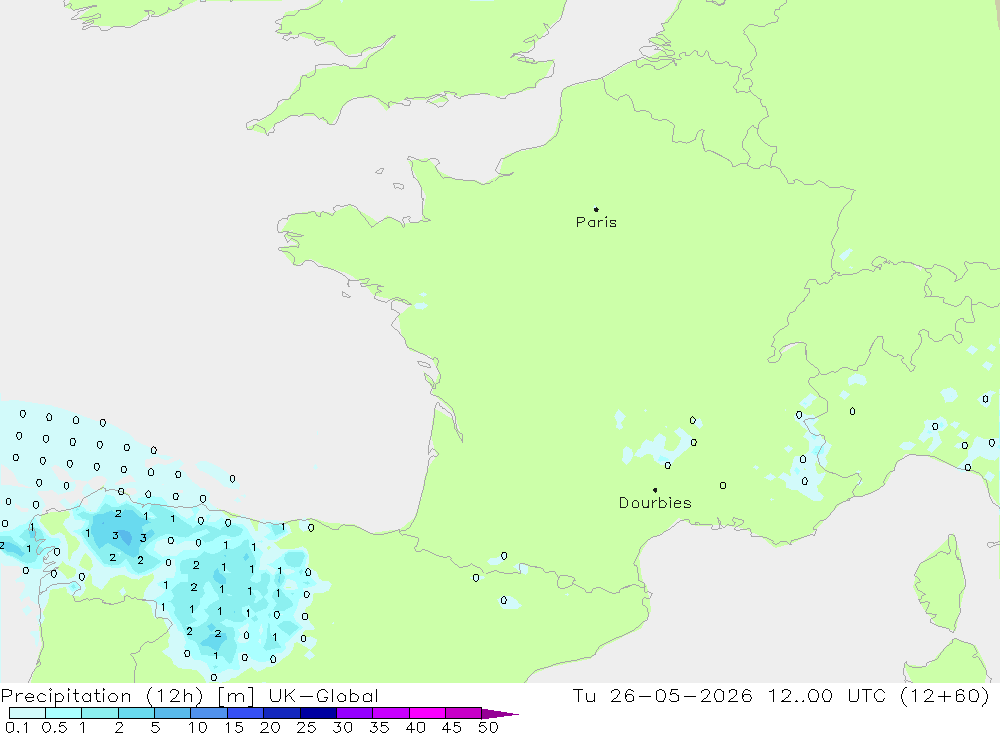Select the Dourbies location label
1000x733 pixels.
655,503
